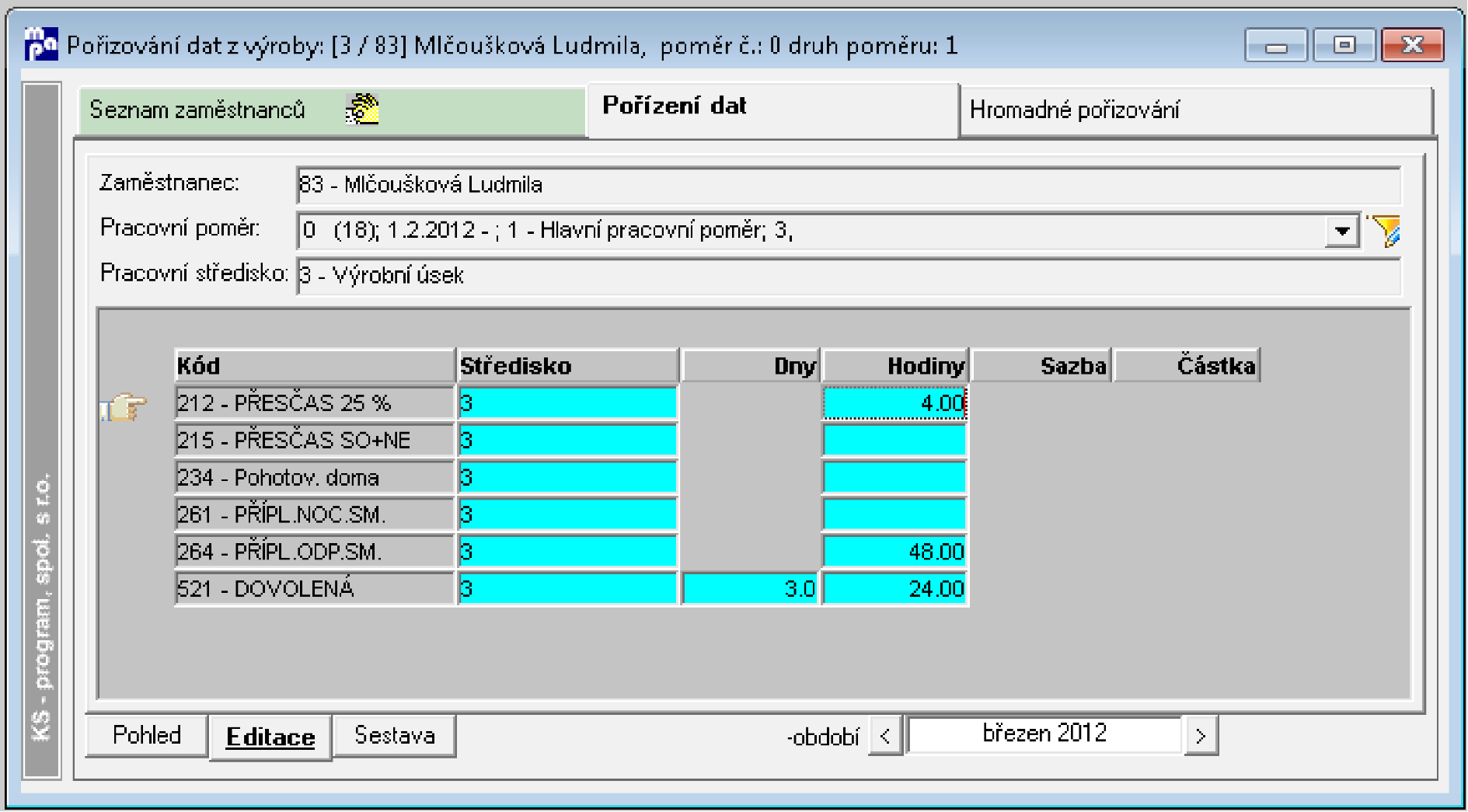Click the Hodiny column header
This screenshot has height=812, width=1468.
click(x=895, y=365)
